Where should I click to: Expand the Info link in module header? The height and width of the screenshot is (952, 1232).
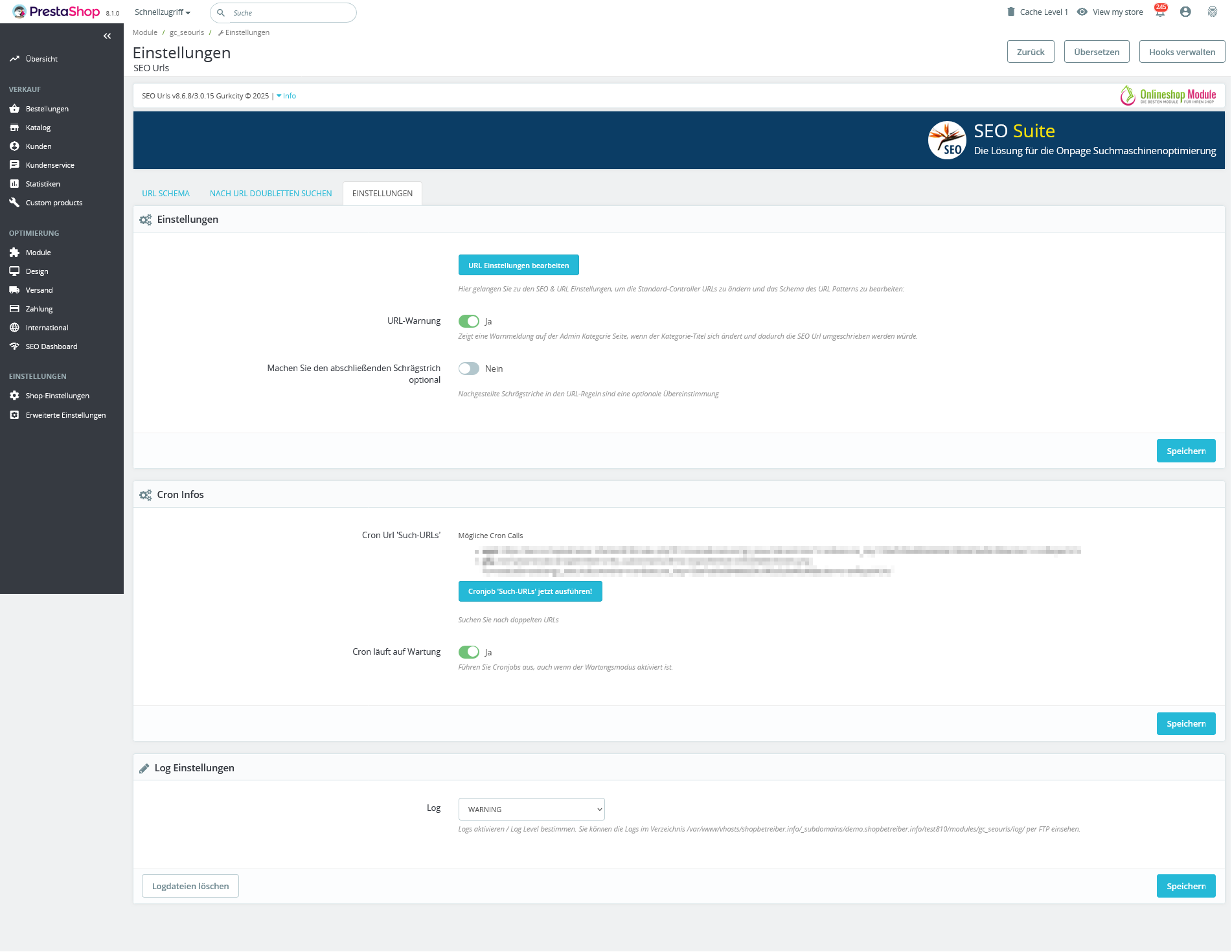[286, 96]
